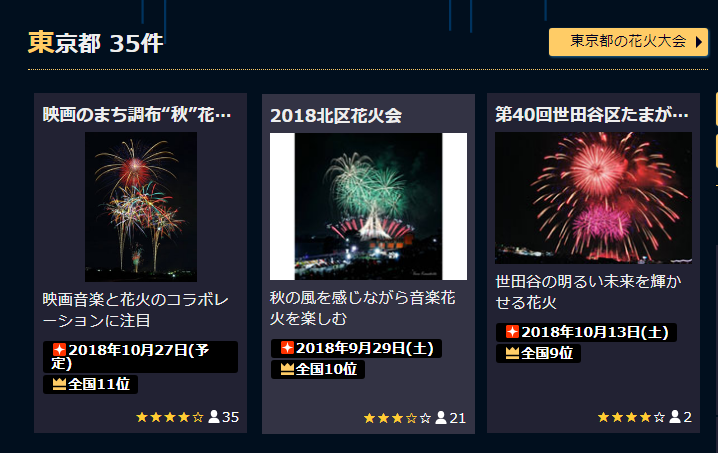Click red date icon beside 2018年10月13日(土)
The image size is (718, 453).
coord(512,331)
